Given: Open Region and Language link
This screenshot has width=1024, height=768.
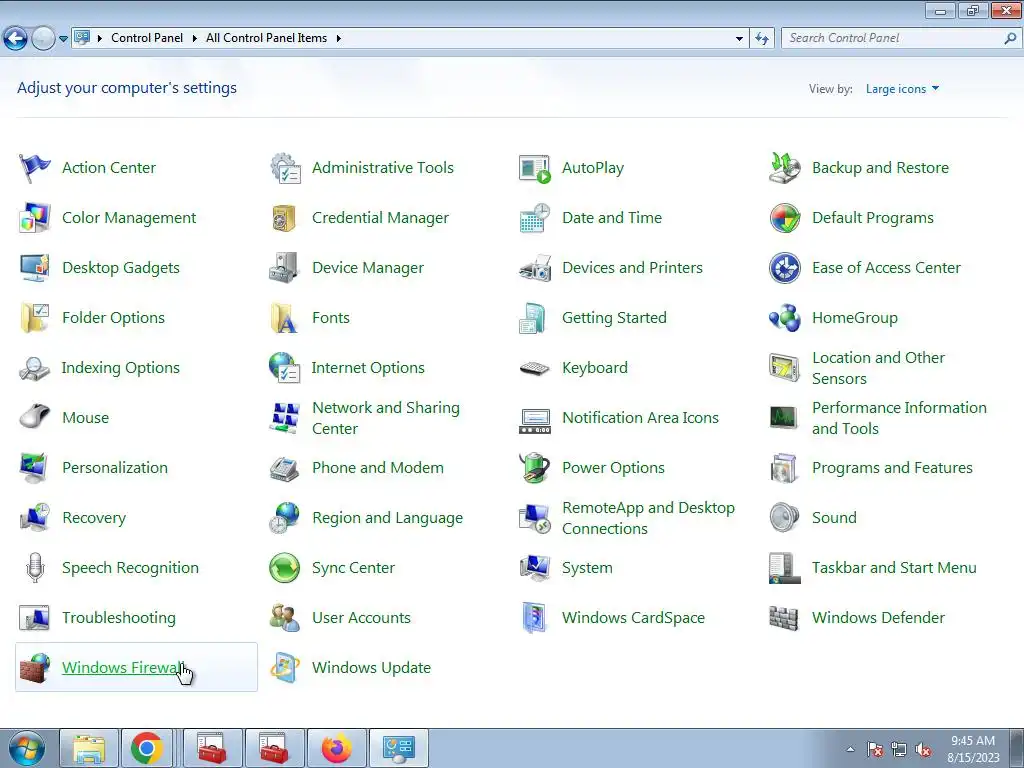Looking at the screenshot, I should click(x=387, y=518).
